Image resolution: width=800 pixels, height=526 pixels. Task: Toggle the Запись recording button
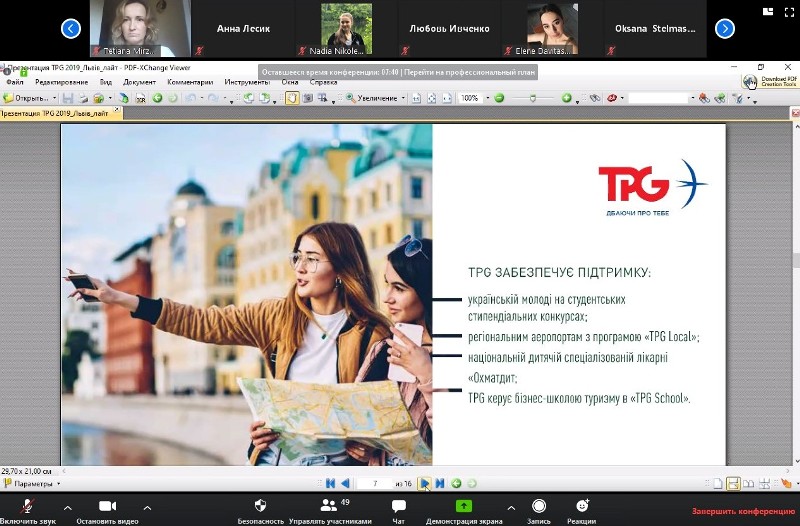539,508
